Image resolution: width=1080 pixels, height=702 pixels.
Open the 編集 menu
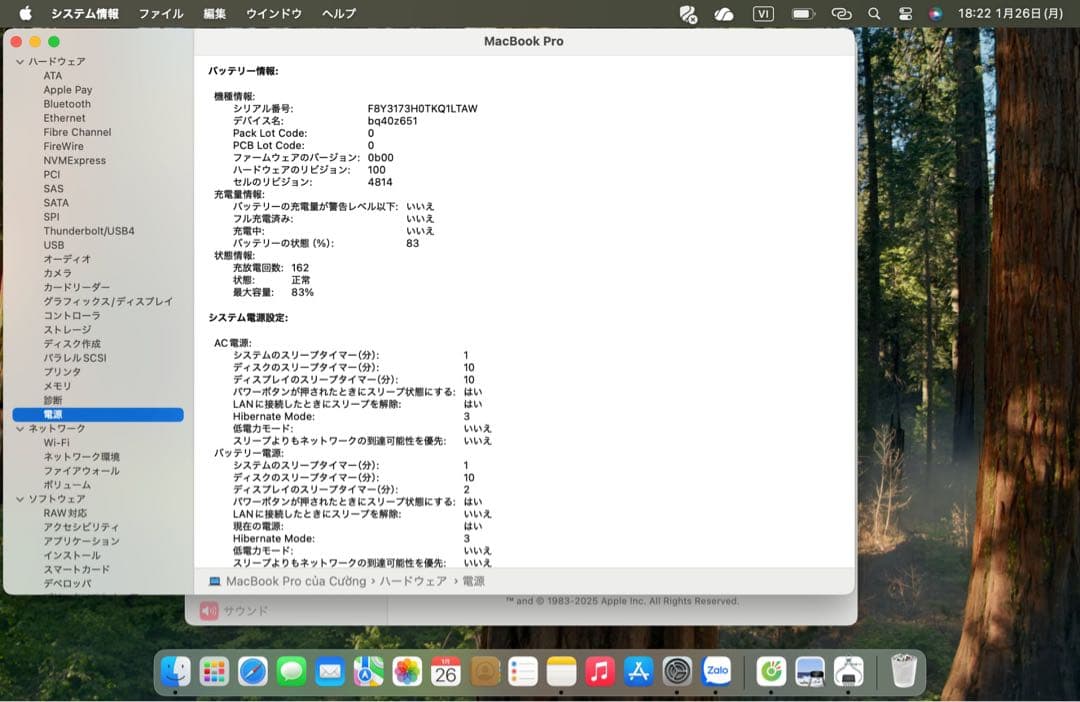click(215, 13)
